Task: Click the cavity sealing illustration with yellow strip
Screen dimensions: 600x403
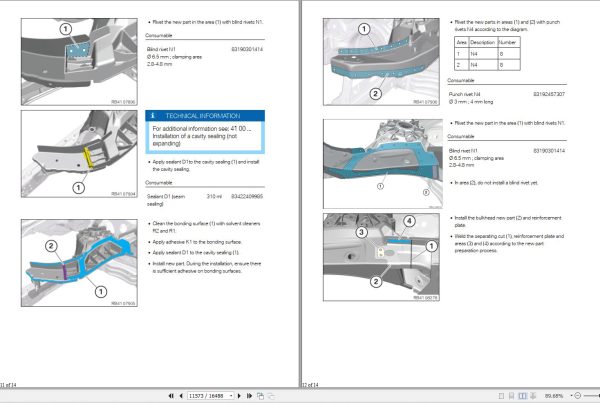Action: pos(79,154)
